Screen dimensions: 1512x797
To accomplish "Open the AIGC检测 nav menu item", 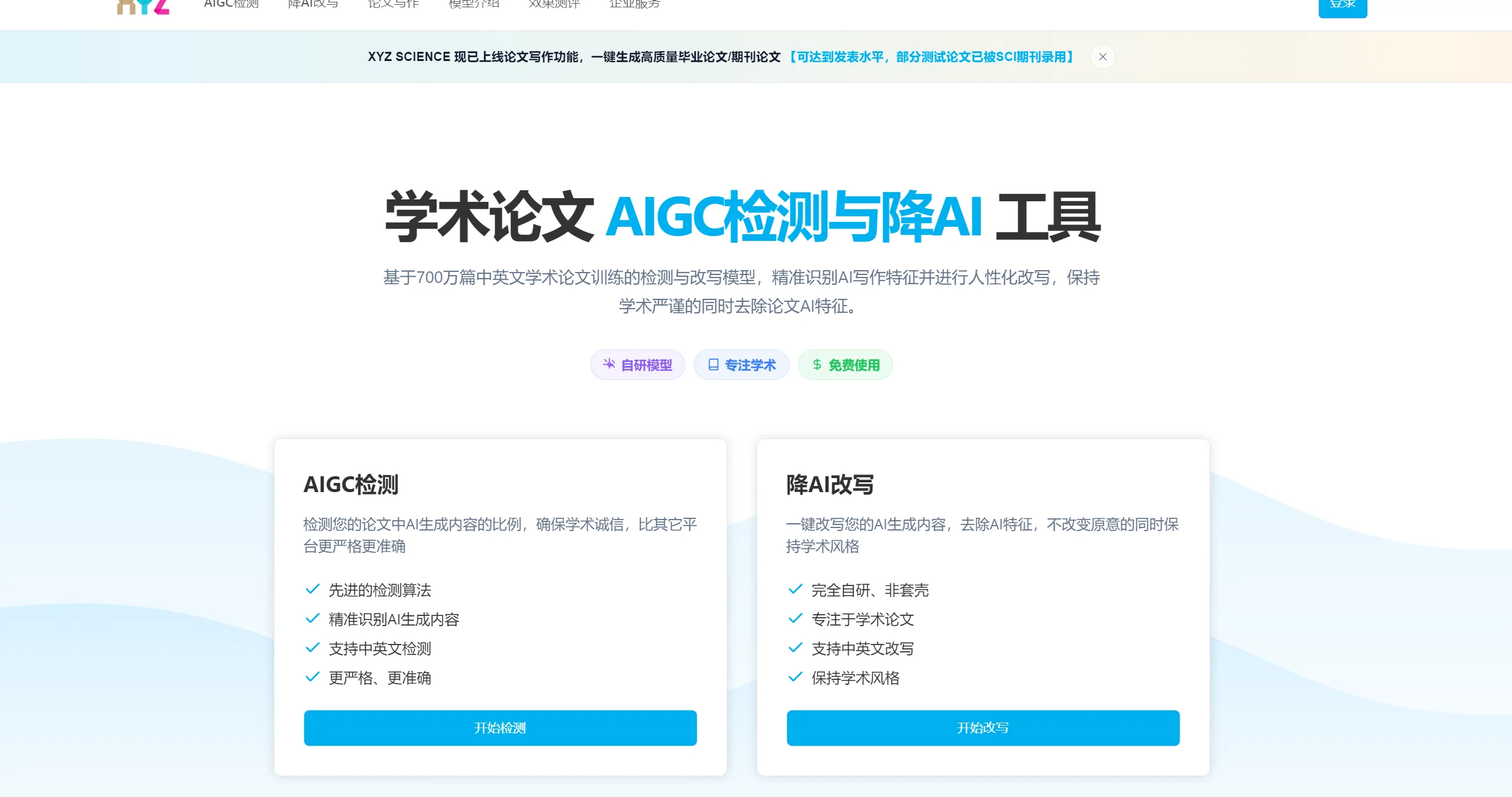I will point(231,4).
